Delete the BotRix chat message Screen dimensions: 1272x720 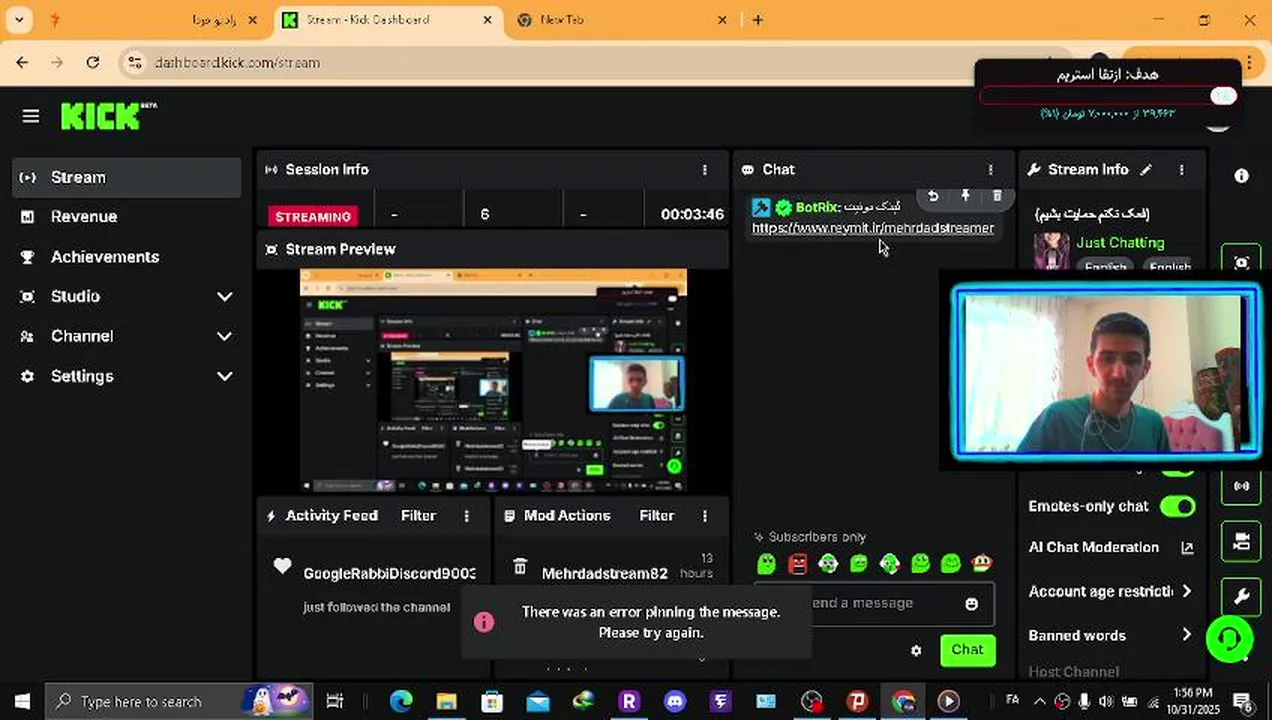[x=997, y=196]
